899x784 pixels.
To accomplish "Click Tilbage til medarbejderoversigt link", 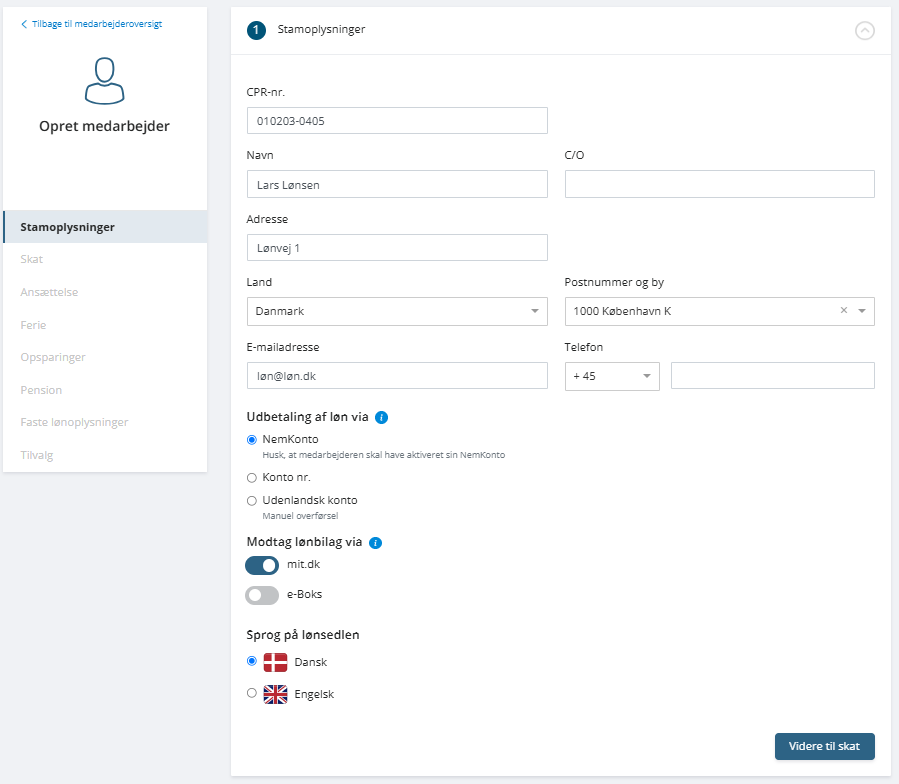I will point(92,24).
